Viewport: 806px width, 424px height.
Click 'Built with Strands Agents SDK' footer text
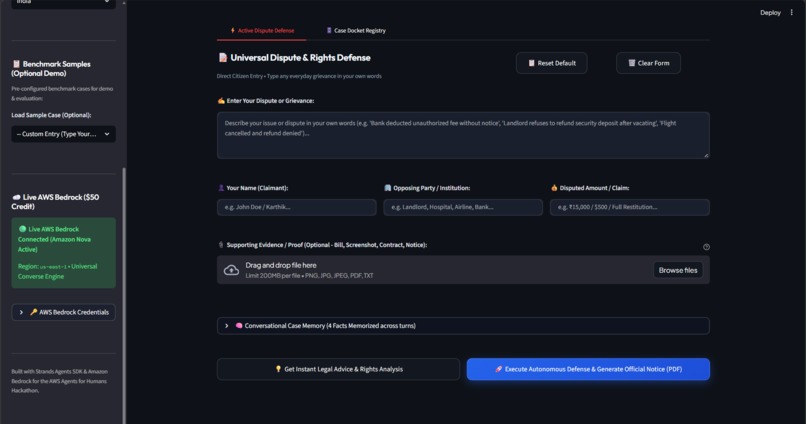click(60, 381)
